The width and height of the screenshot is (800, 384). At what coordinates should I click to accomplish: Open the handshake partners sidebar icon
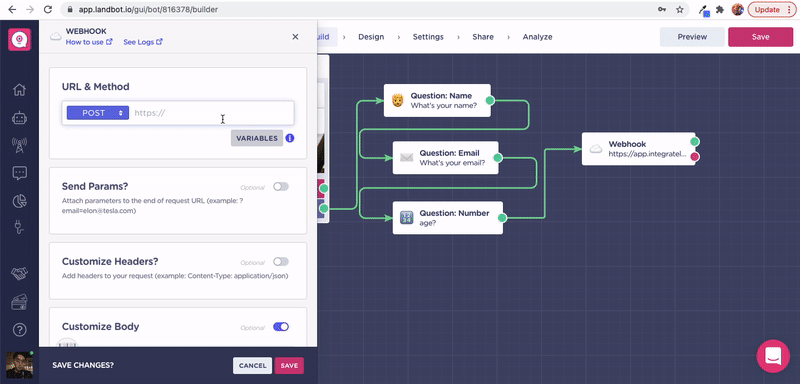19,274
